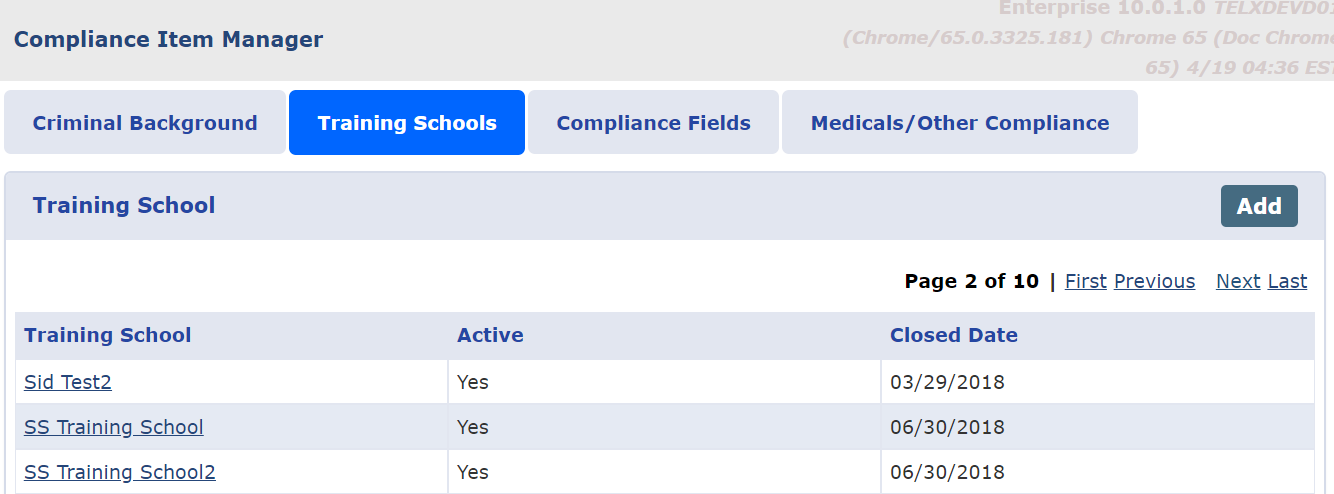Click Active value Yes for Sid Test2

click(x=473, y=382)
